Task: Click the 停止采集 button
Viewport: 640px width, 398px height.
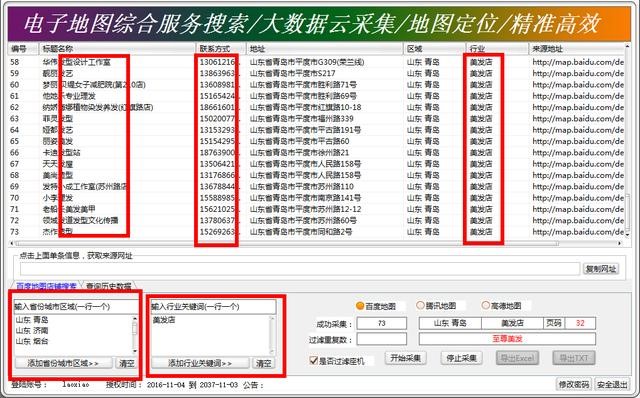Action: [462, 358]
